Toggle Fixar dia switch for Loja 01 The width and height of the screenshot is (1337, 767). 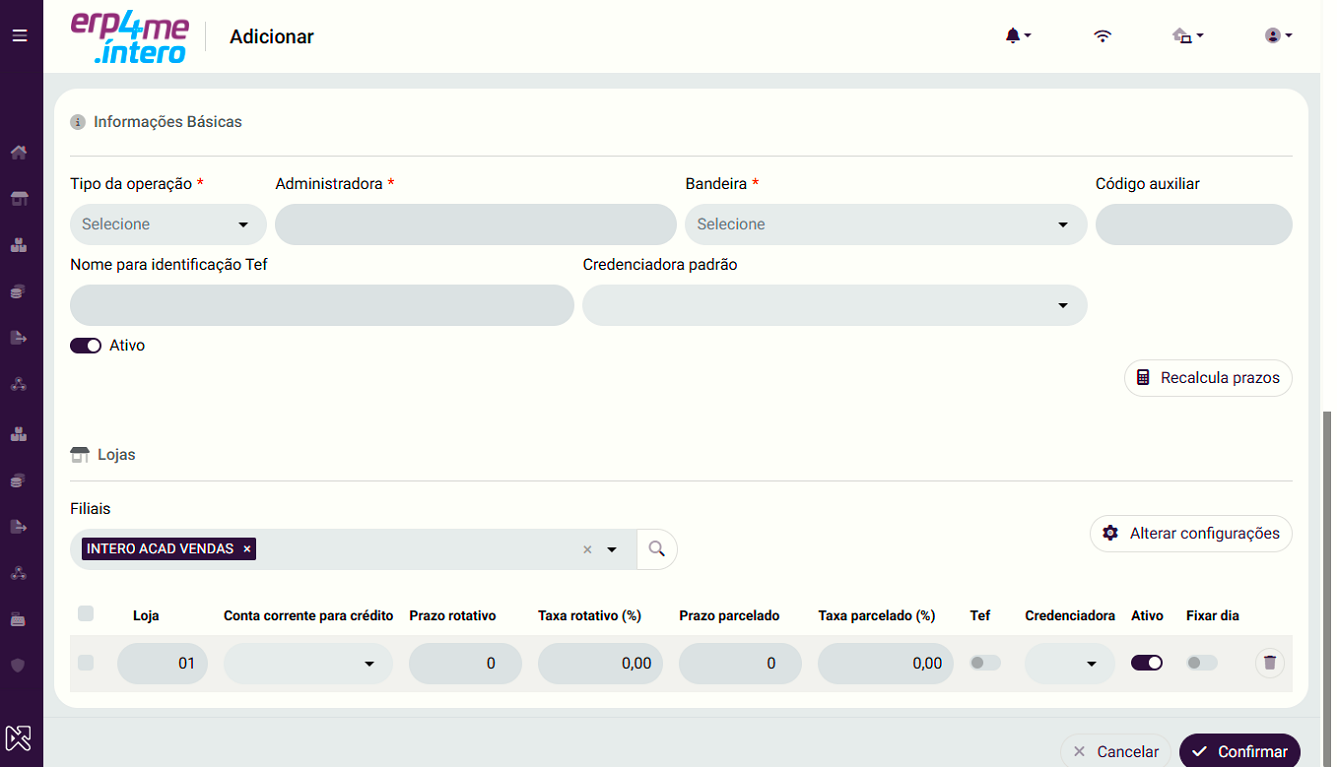point(1202,663)
